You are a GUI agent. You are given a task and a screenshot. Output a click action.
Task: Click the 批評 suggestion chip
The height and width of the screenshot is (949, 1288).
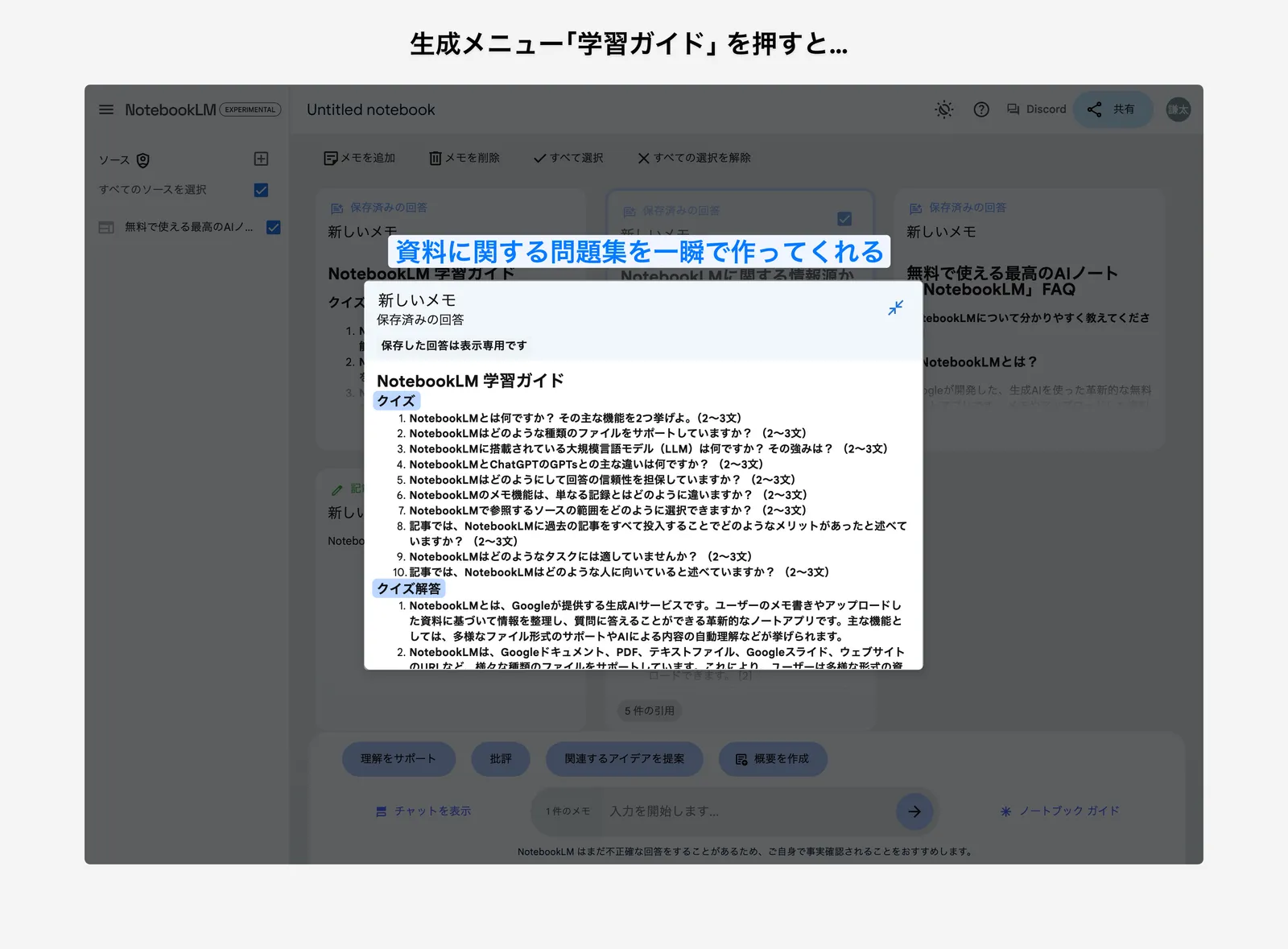point(501,759)
